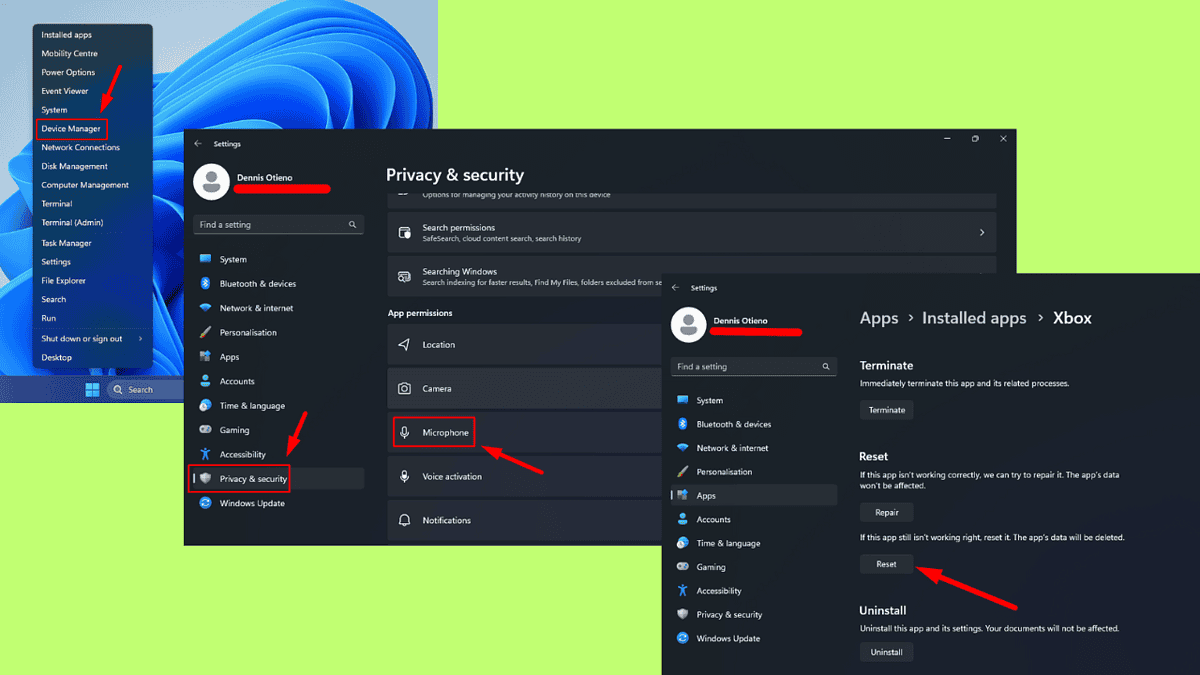Screen dimensions: 1200x675
Task: Select Time & language in the Xbox window sidebar
Action: tap(754, 543)
